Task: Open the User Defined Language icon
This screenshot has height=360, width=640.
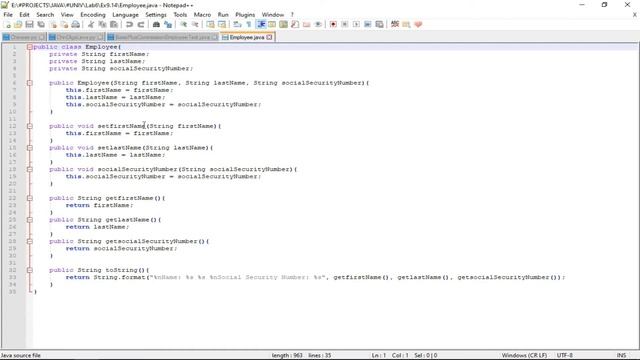Action: [272, 24]
